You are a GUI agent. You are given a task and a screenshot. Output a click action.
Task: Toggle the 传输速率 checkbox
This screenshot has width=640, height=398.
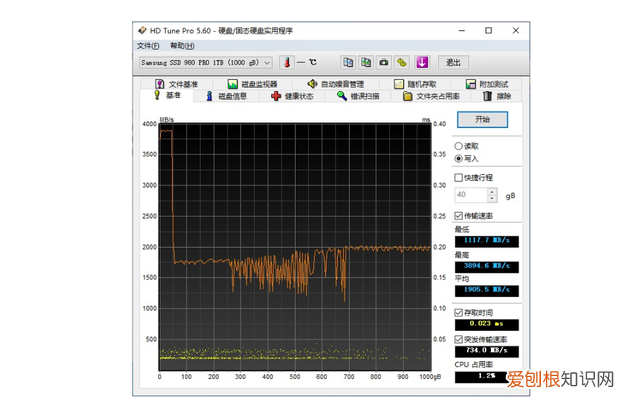tap(458, 216)
